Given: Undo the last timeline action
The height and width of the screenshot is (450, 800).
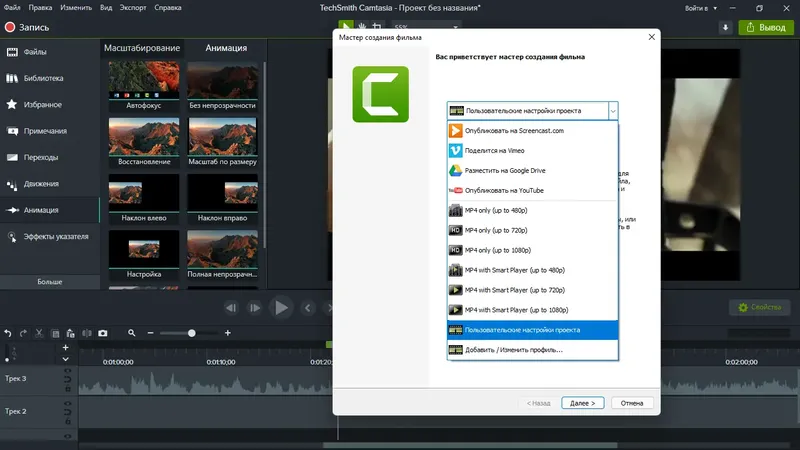Looking at the screenshot, I should point(8,333).
